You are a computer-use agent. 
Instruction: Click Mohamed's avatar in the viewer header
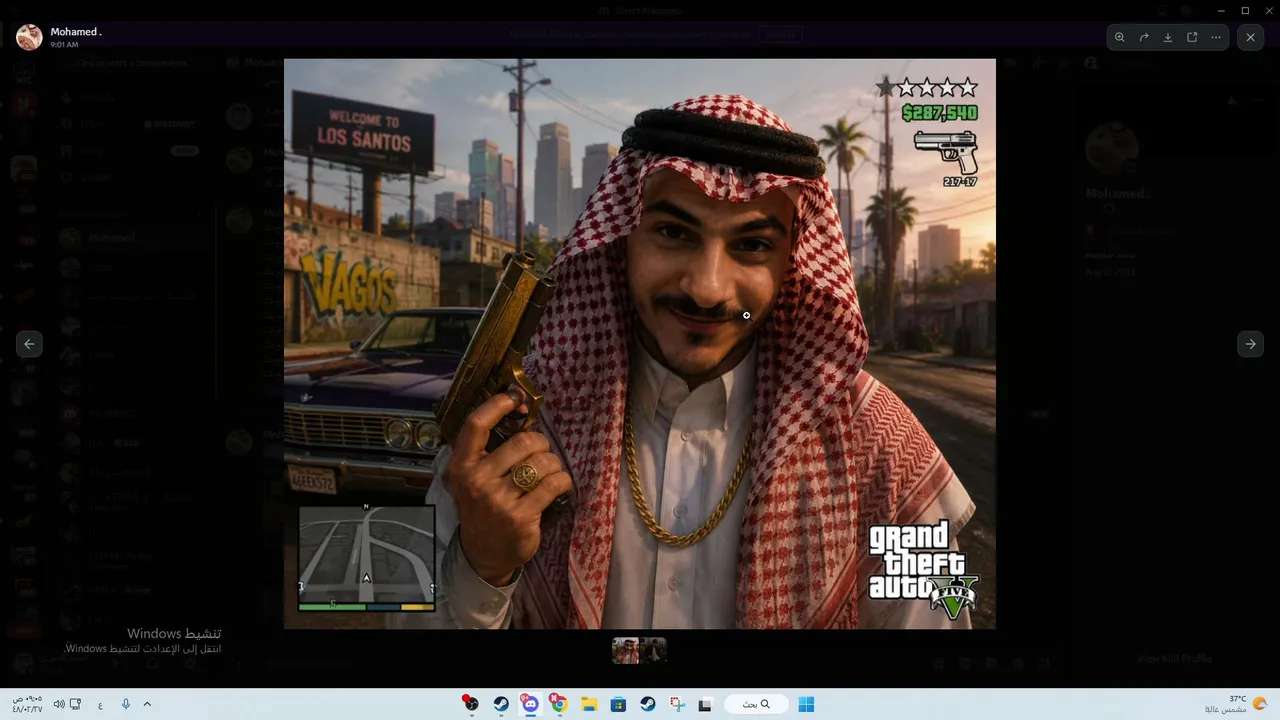pos(30,37)
